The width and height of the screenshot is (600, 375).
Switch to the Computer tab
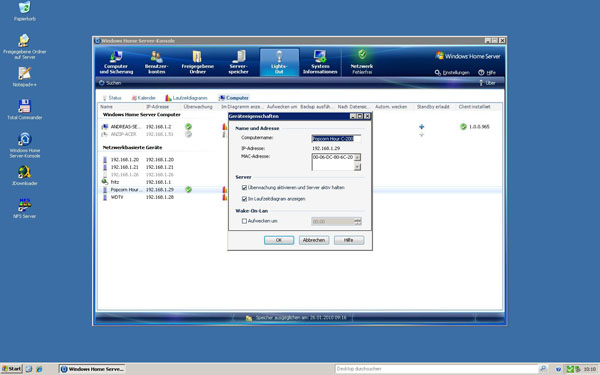234,98
